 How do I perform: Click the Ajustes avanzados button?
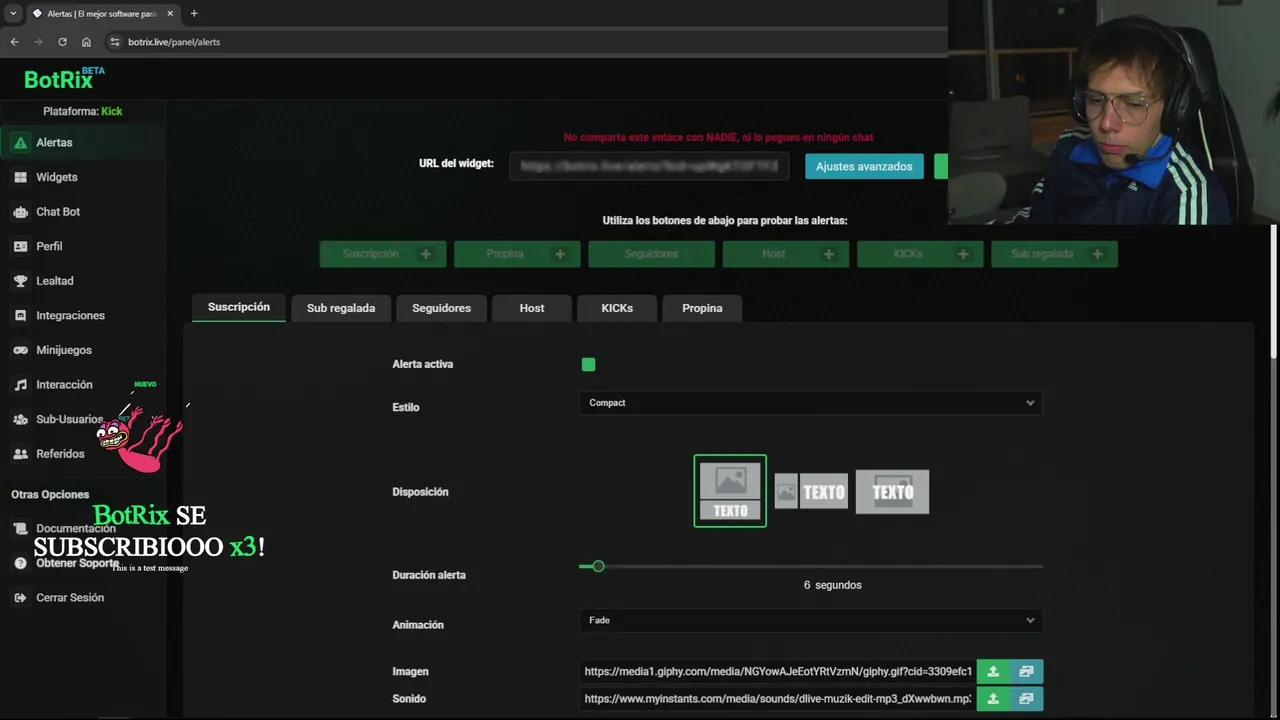click(x=864, y=166)
